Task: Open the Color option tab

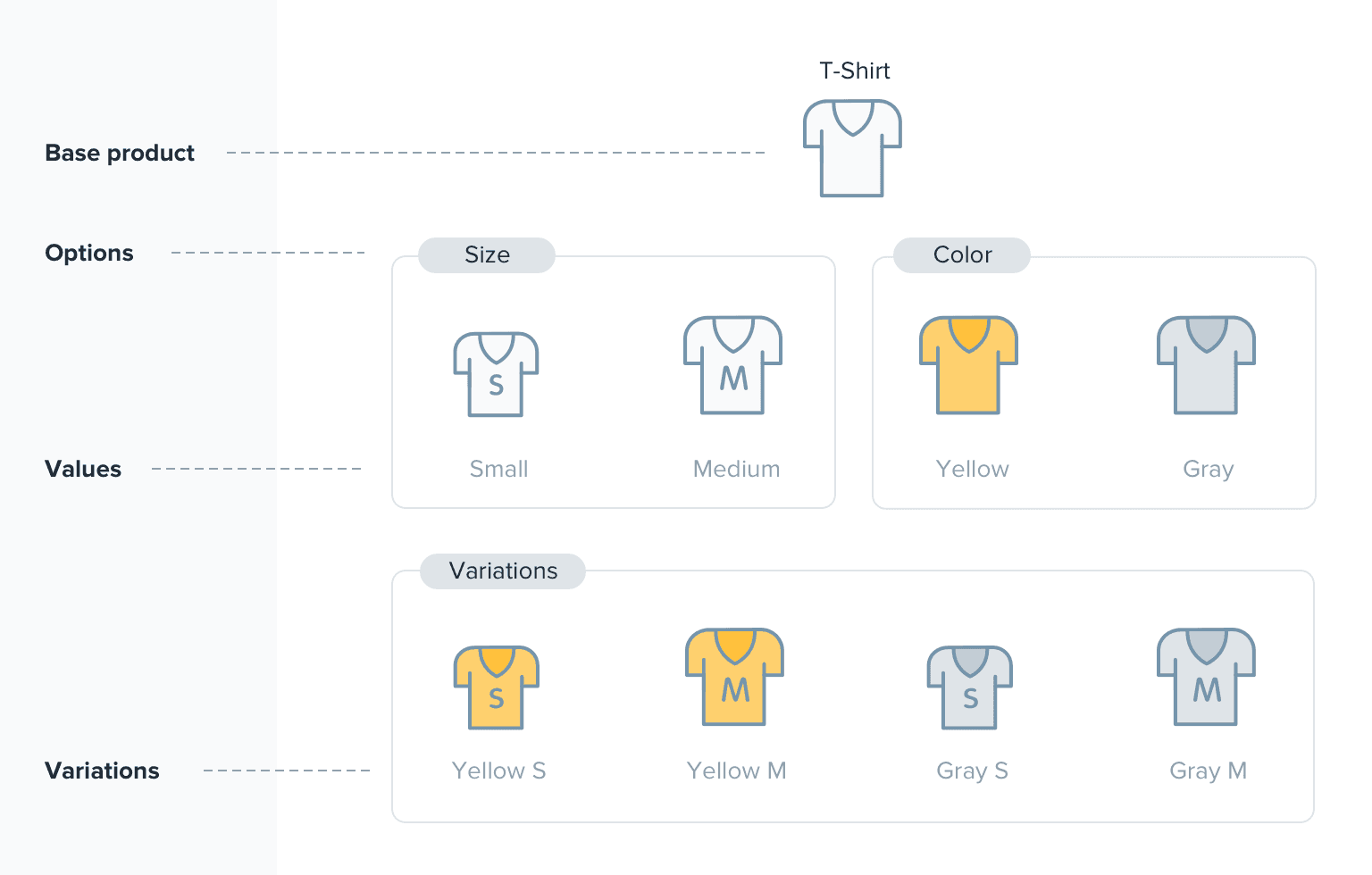Action: click(962, 255)
